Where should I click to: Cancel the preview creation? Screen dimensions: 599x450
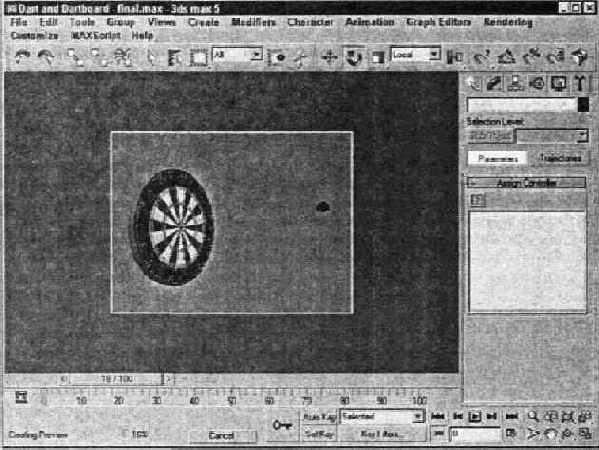pos(222,435)
